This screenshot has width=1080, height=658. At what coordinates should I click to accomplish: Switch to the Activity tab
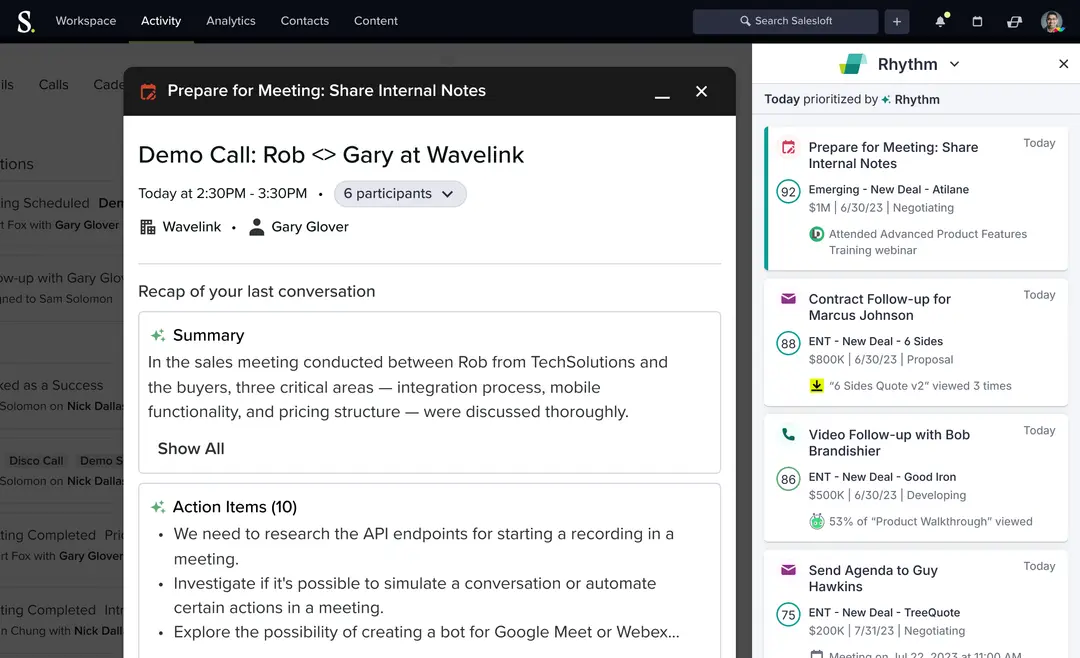pyautogui.click(x=161, y=21)
